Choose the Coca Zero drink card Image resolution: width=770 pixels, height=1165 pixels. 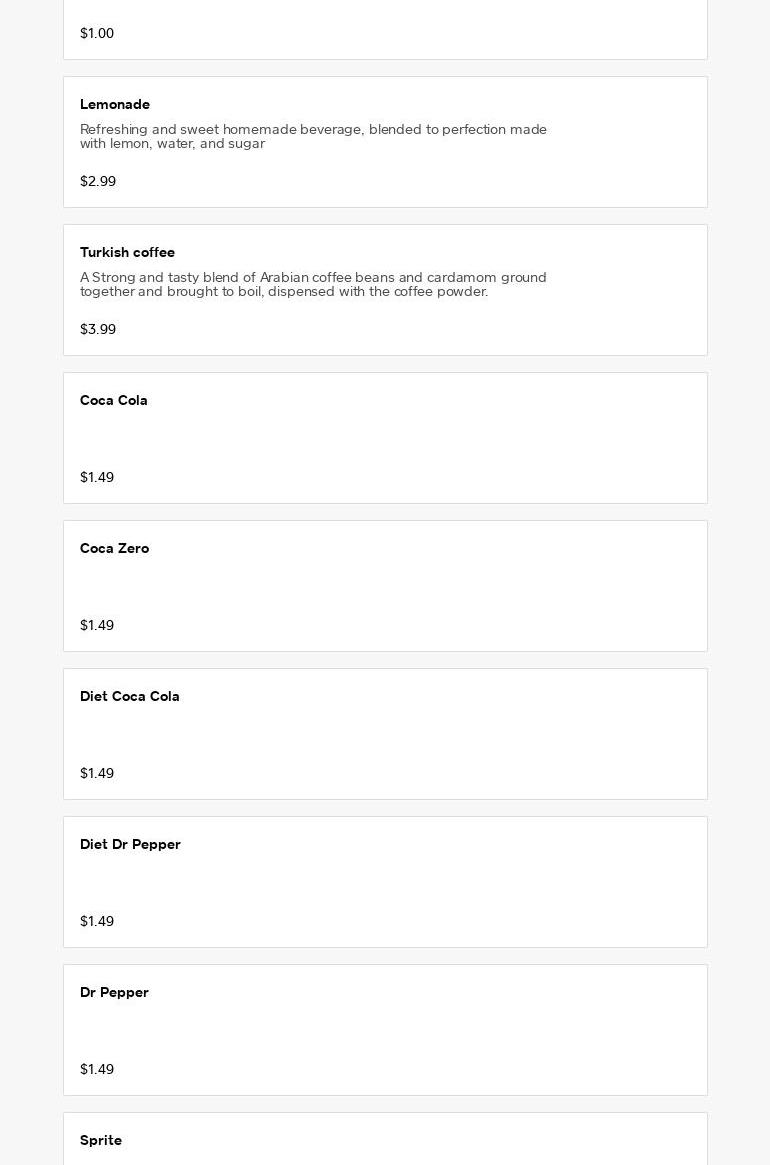(x=385, y=586)
